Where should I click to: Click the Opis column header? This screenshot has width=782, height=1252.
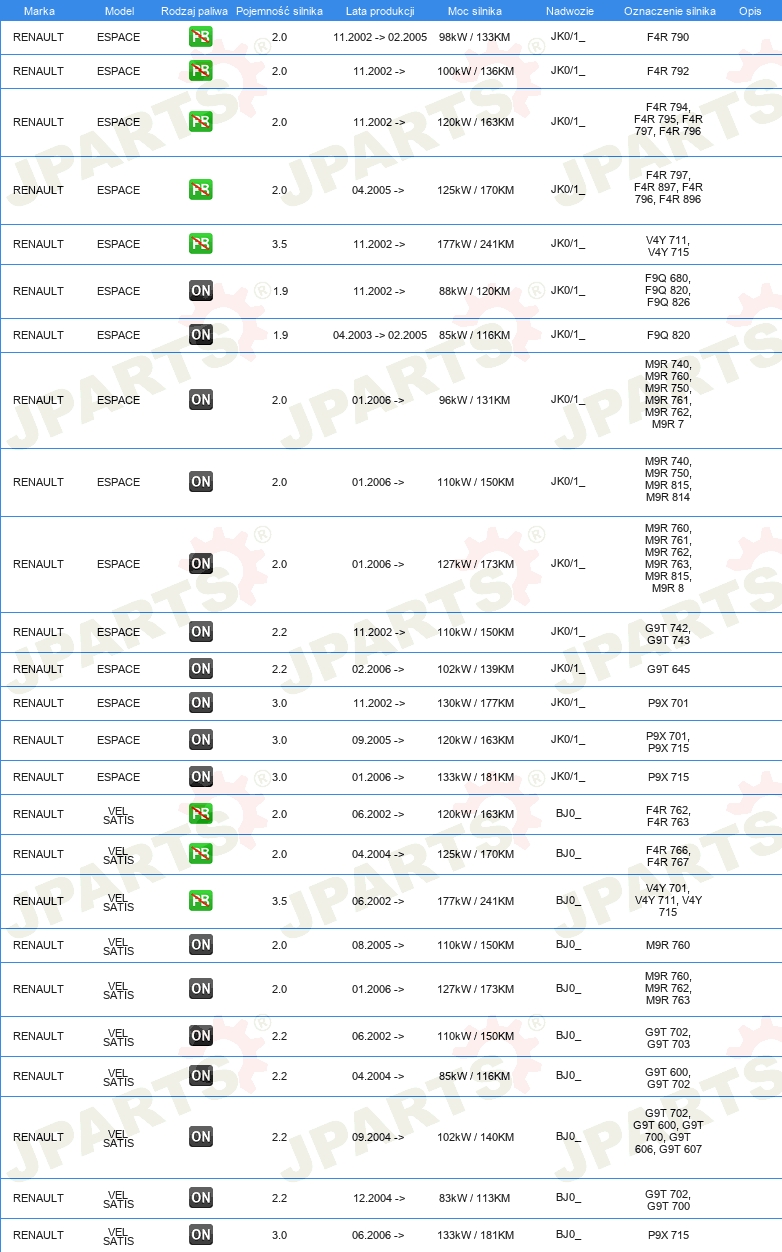750,10
